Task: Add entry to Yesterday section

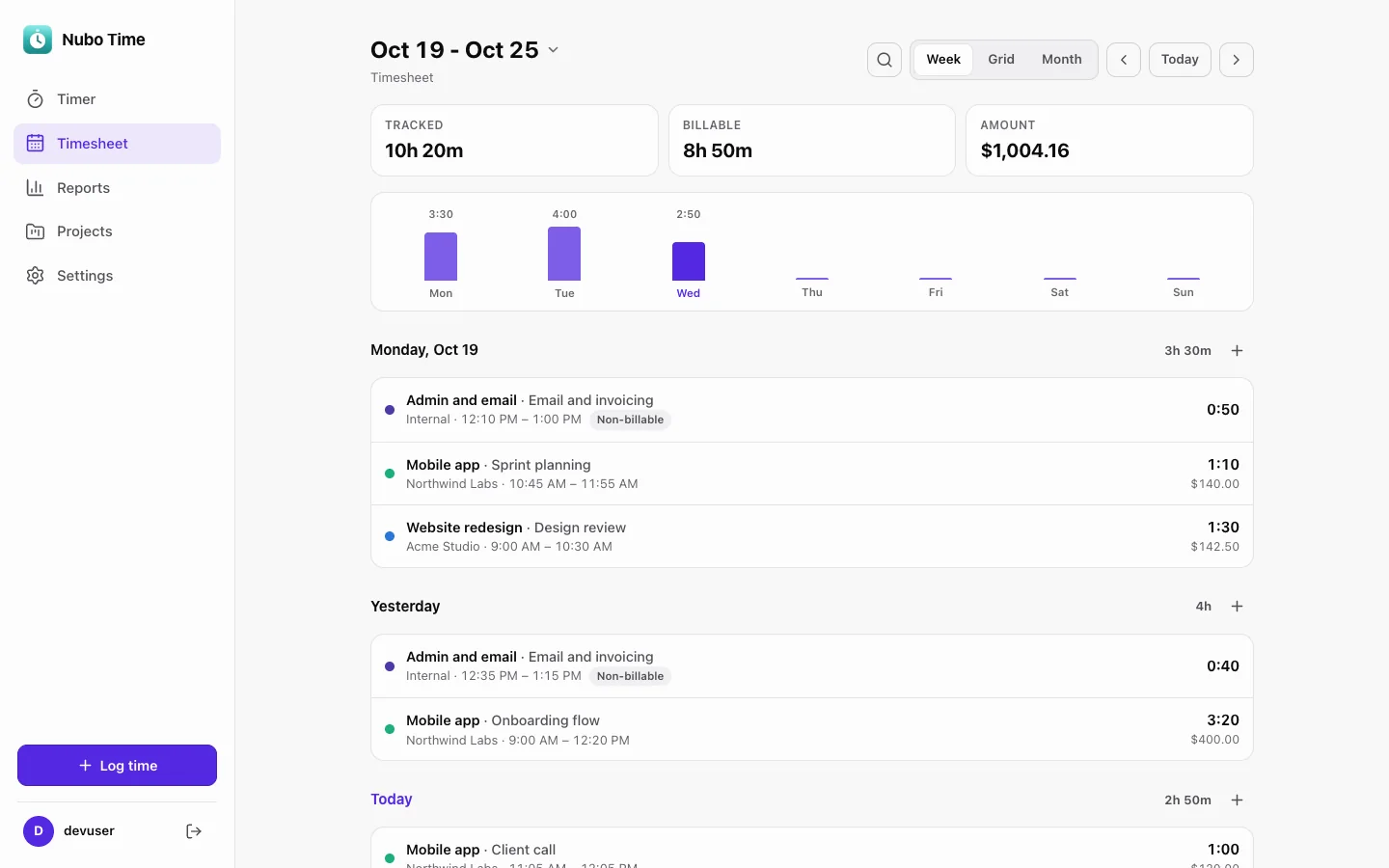Action: [x=1238, y=607]
